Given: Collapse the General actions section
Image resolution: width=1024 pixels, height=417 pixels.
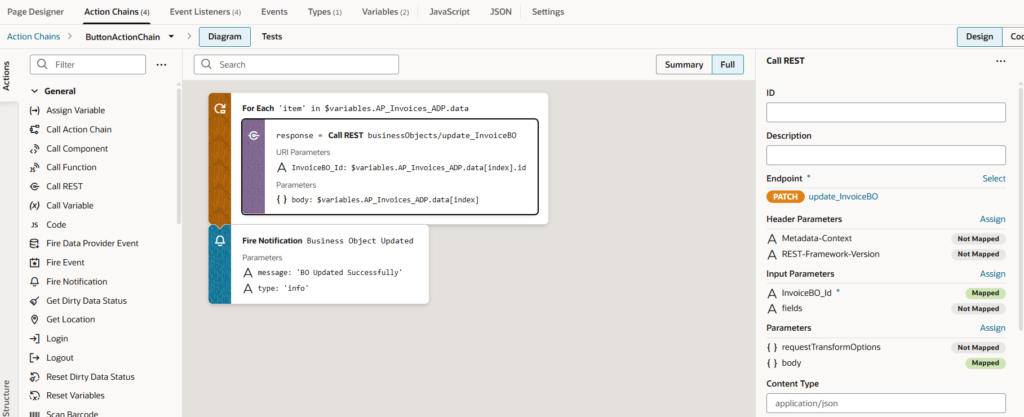Looking at the screenshot, I should (x=34, y=91).
